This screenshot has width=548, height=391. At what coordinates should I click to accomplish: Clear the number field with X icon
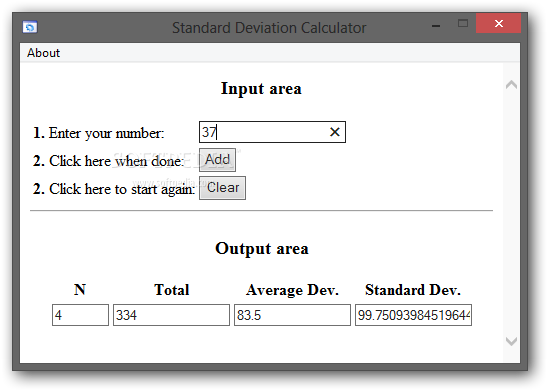(334, 132)
